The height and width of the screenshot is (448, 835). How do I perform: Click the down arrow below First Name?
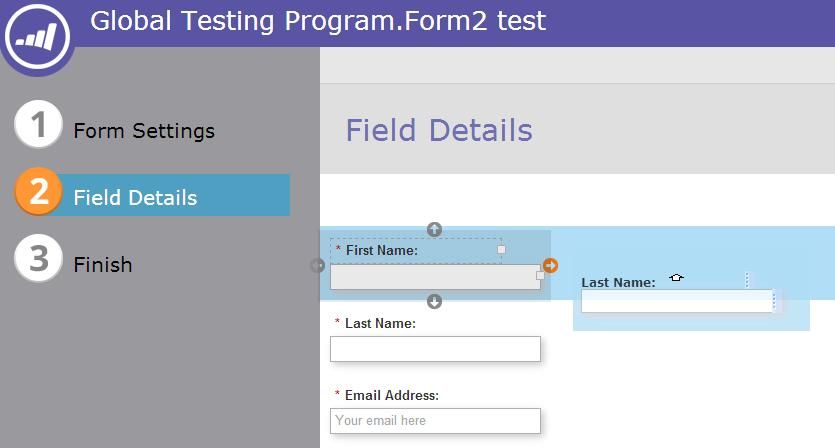pos(434,301)
